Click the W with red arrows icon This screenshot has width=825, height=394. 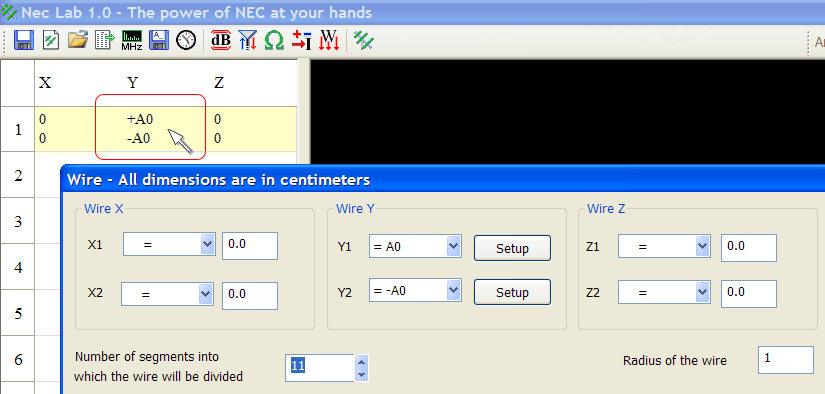pos(328,40)
